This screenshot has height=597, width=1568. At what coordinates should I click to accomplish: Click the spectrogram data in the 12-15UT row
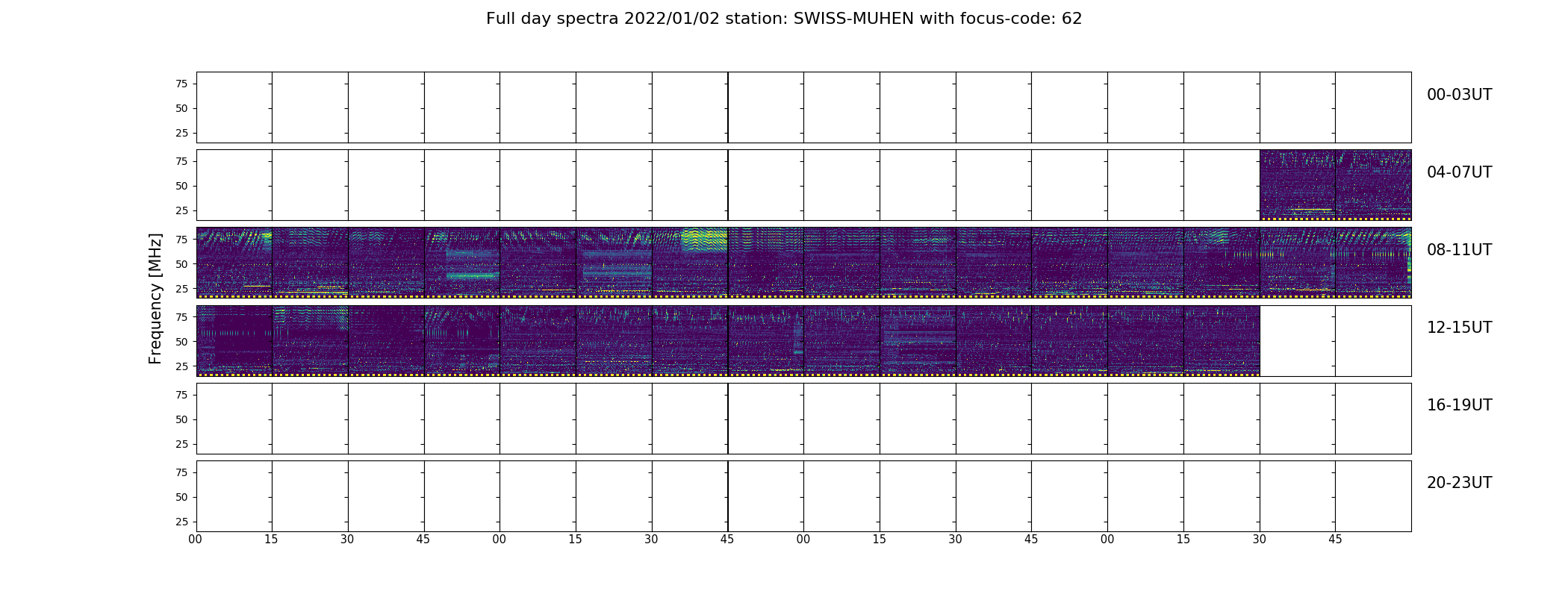coord(728,340)
